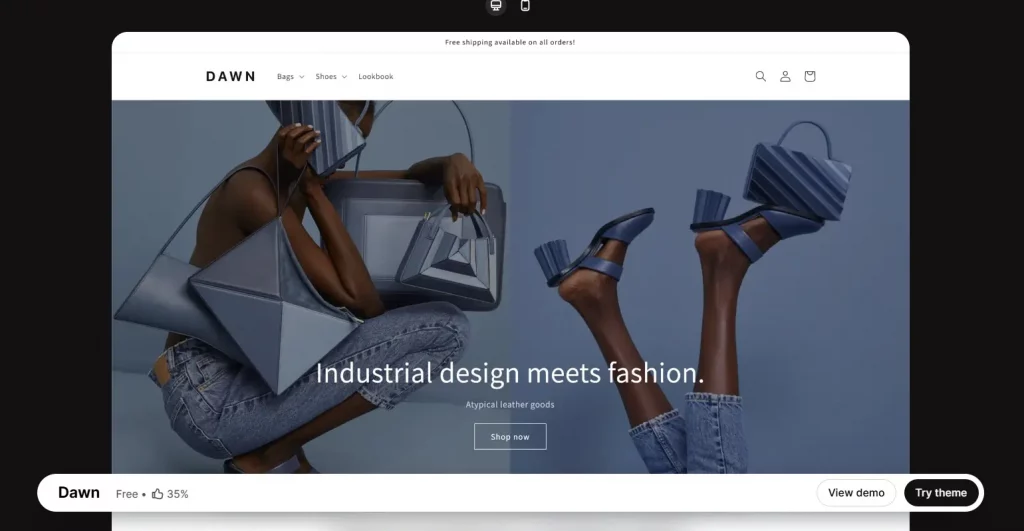
Task: Switch to desktop preview mode
Action: pyautogui.click(x=496, y=6)
